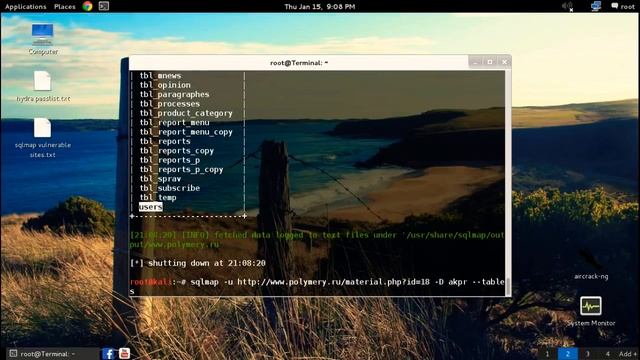Open the YouTube icon in bottom panel

point(124,353)
